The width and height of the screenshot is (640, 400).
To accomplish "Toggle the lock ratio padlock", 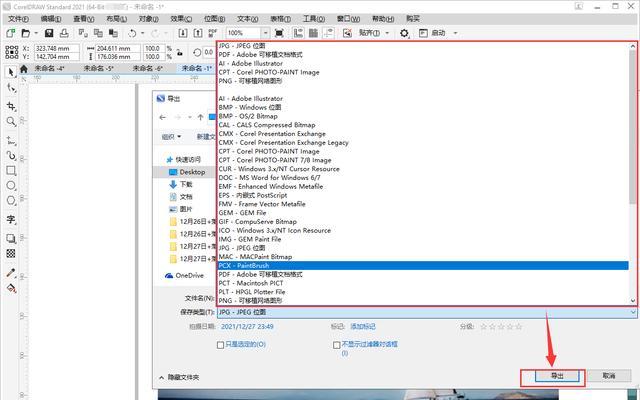I will (180, 52).
